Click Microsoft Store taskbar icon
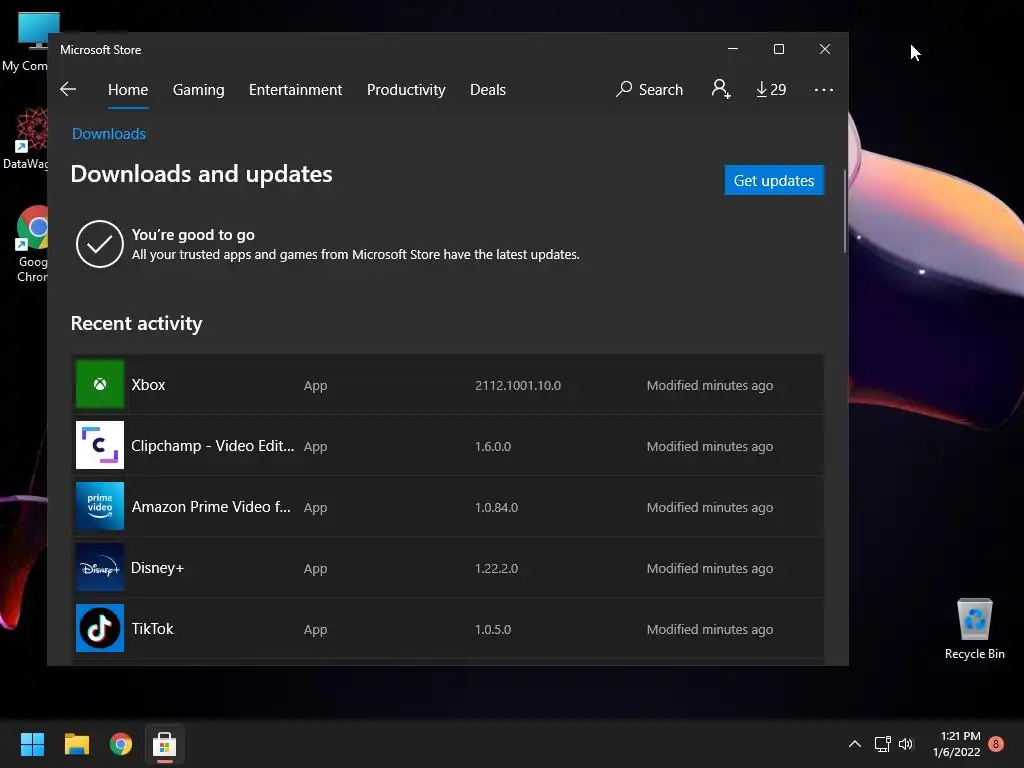This screenshot has height=768, width=1024. (x=165, y=744)
